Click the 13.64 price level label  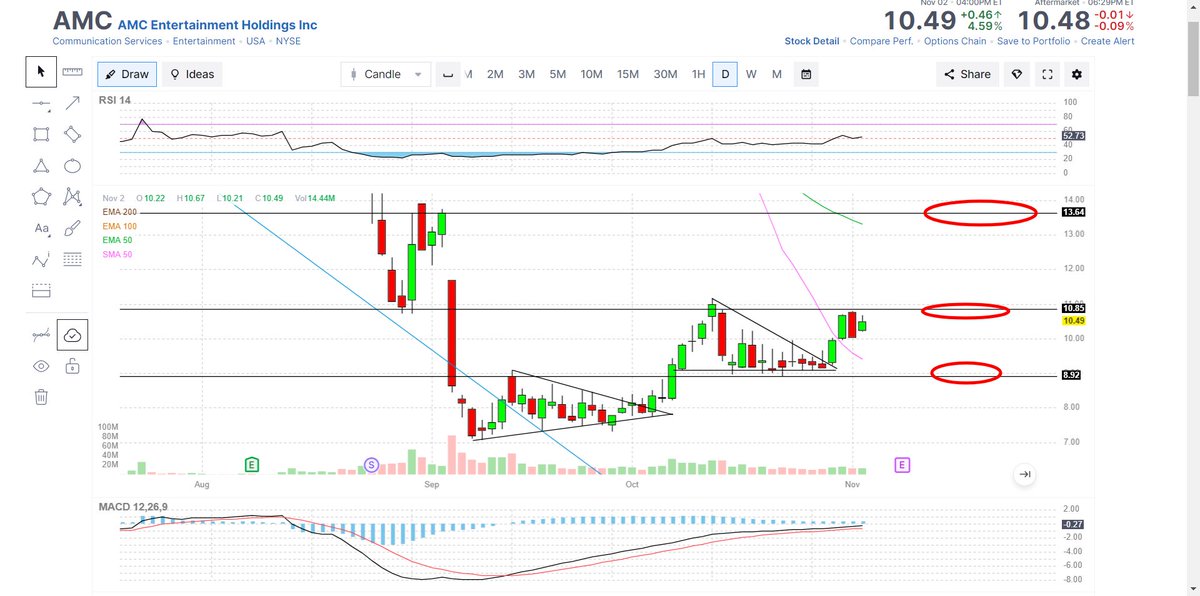[1076, 212]
